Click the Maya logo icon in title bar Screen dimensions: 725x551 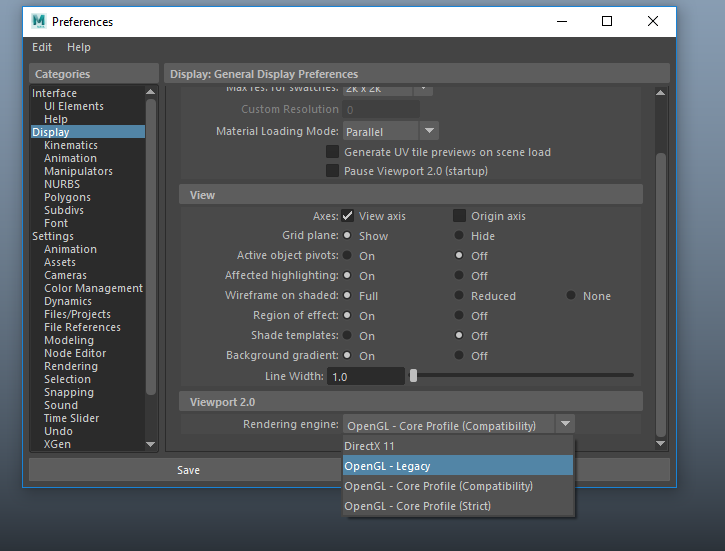click(39, 21)
